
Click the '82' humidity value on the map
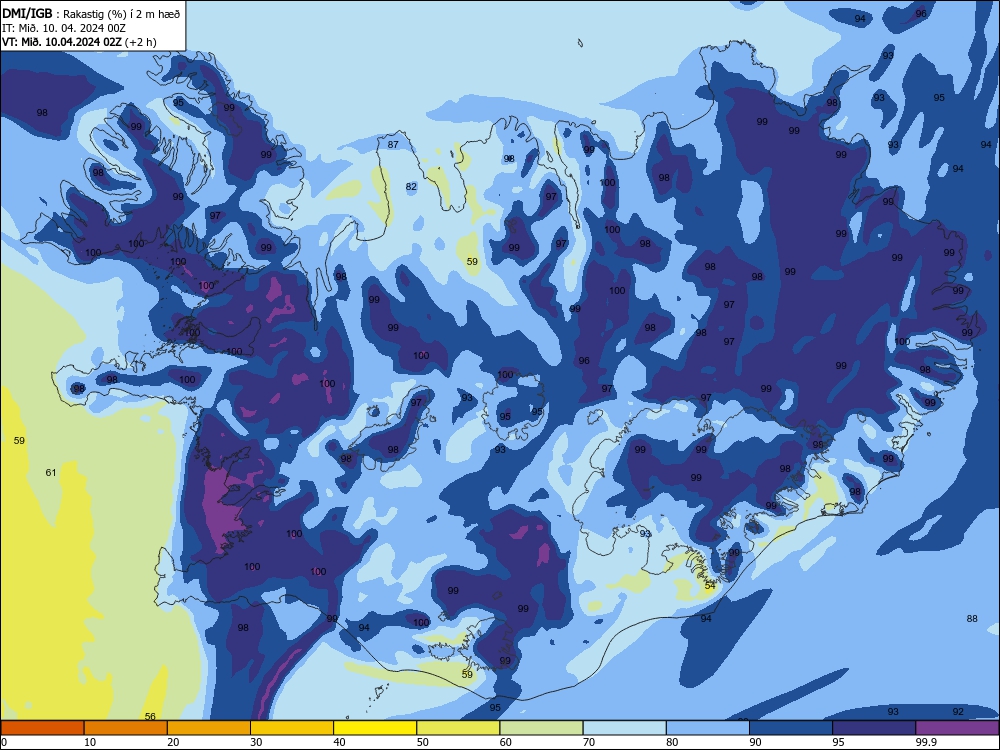point(411,187)
